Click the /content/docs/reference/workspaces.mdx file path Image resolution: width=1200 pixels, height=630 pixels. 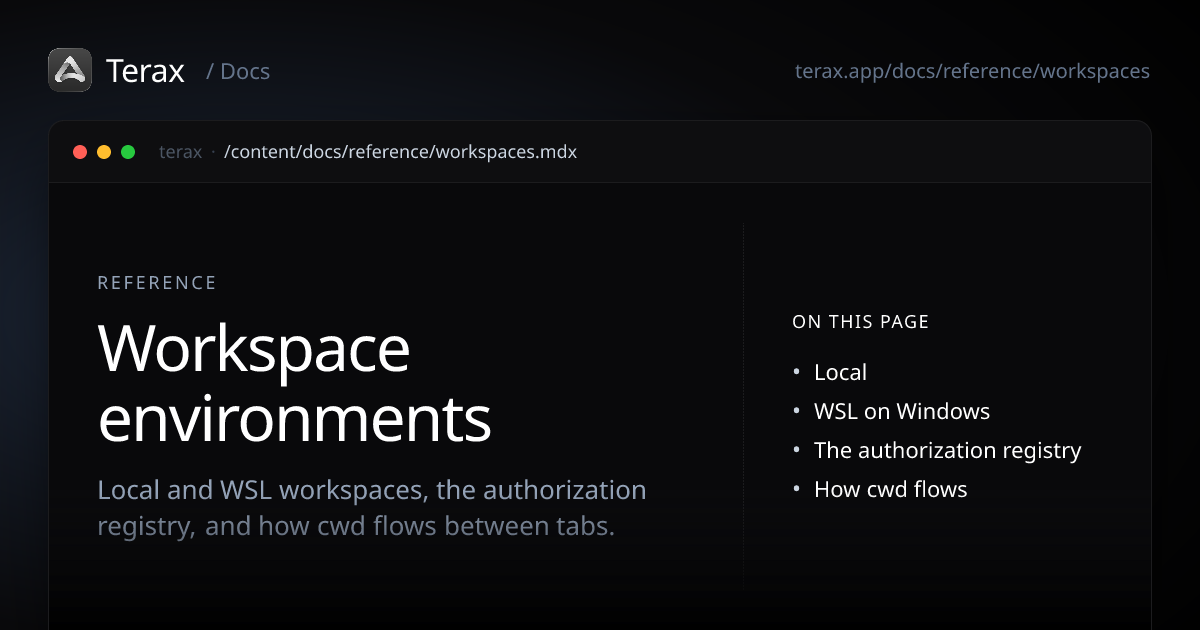coord(400,152)
